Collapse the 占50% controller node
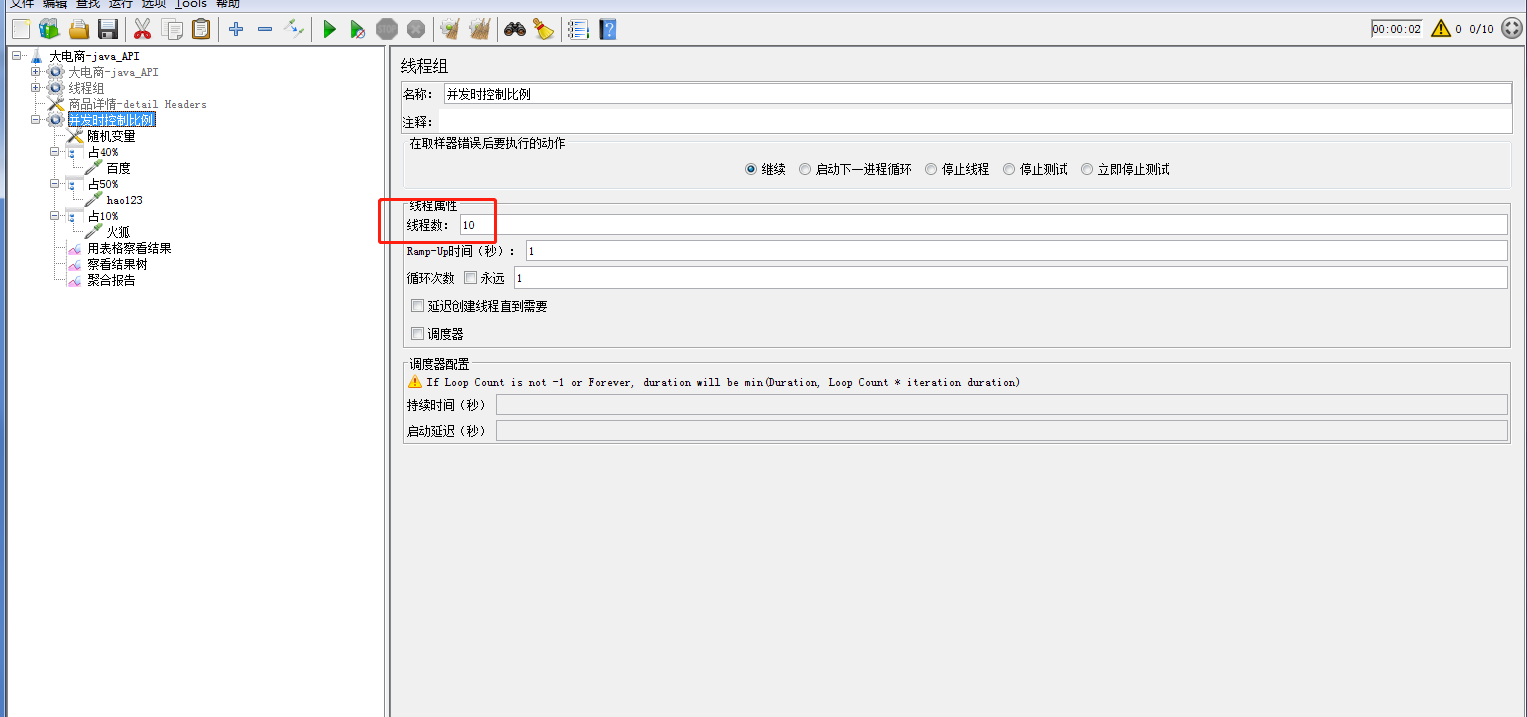1527x717 pixels. coord(56,184)
